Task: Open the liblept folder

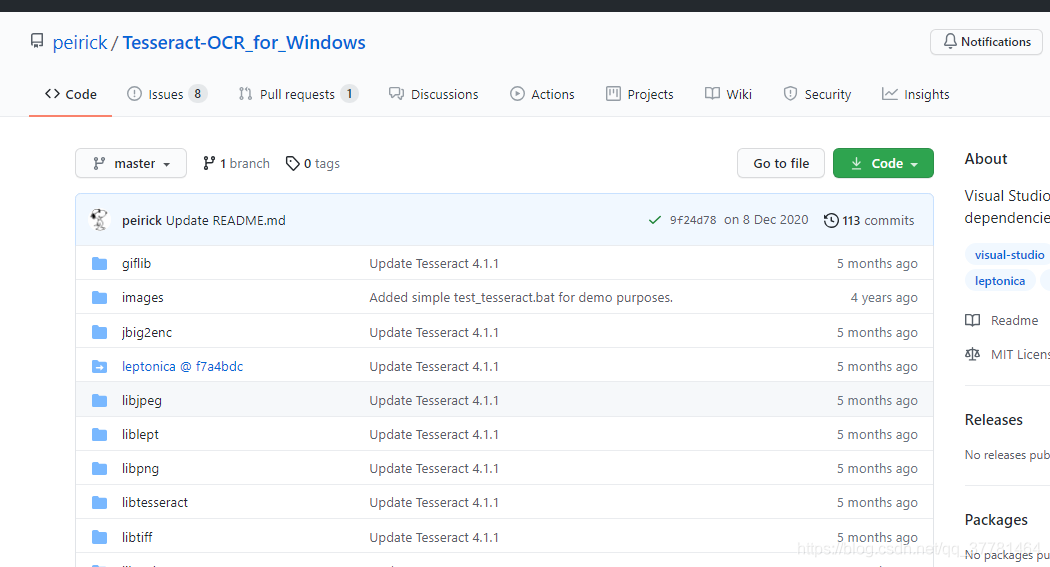Action: pyautogui.click(x=141, y=434)
